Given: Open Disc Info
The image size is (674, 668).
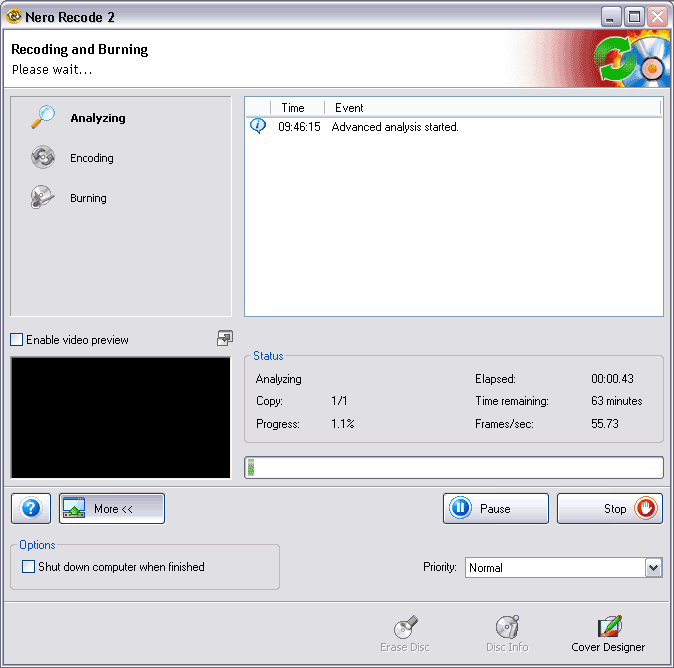Looking at the screenshot, I should (x=507, y=634).
